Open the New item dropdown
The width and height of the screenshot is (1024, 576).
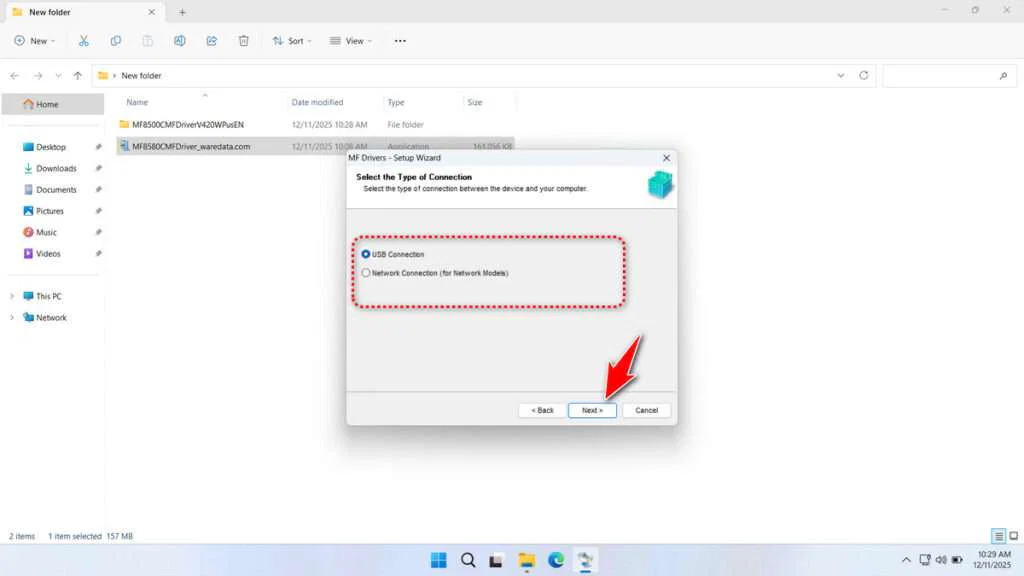(34, 41)
